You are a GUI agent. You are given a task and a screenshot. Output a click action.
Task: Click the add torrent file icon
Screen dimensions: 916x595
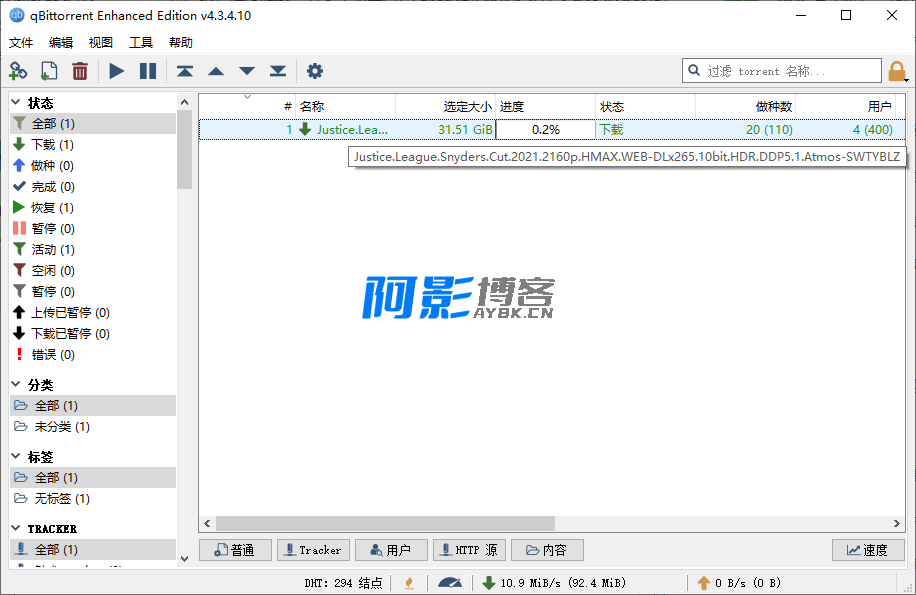pos(49,71)
